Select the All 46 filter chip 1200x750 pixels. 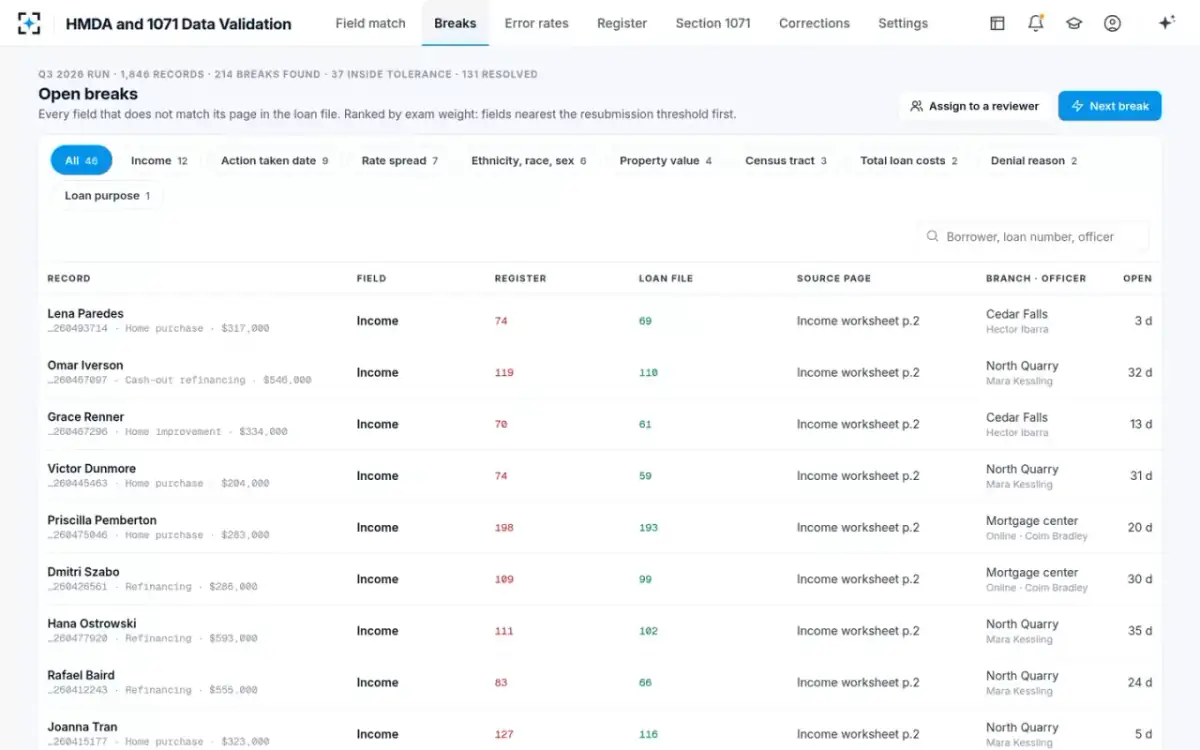(82, 161)
